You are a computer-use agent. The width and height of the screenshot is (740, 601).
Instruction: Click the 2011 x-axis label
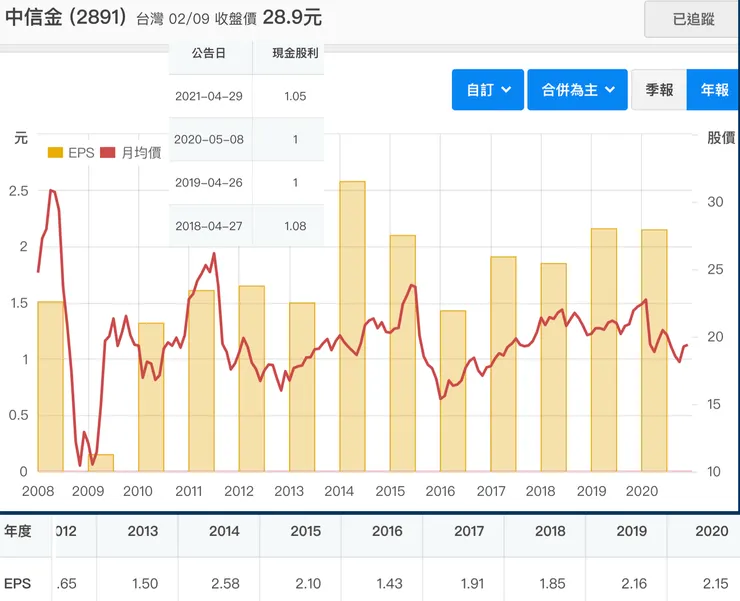188,491
